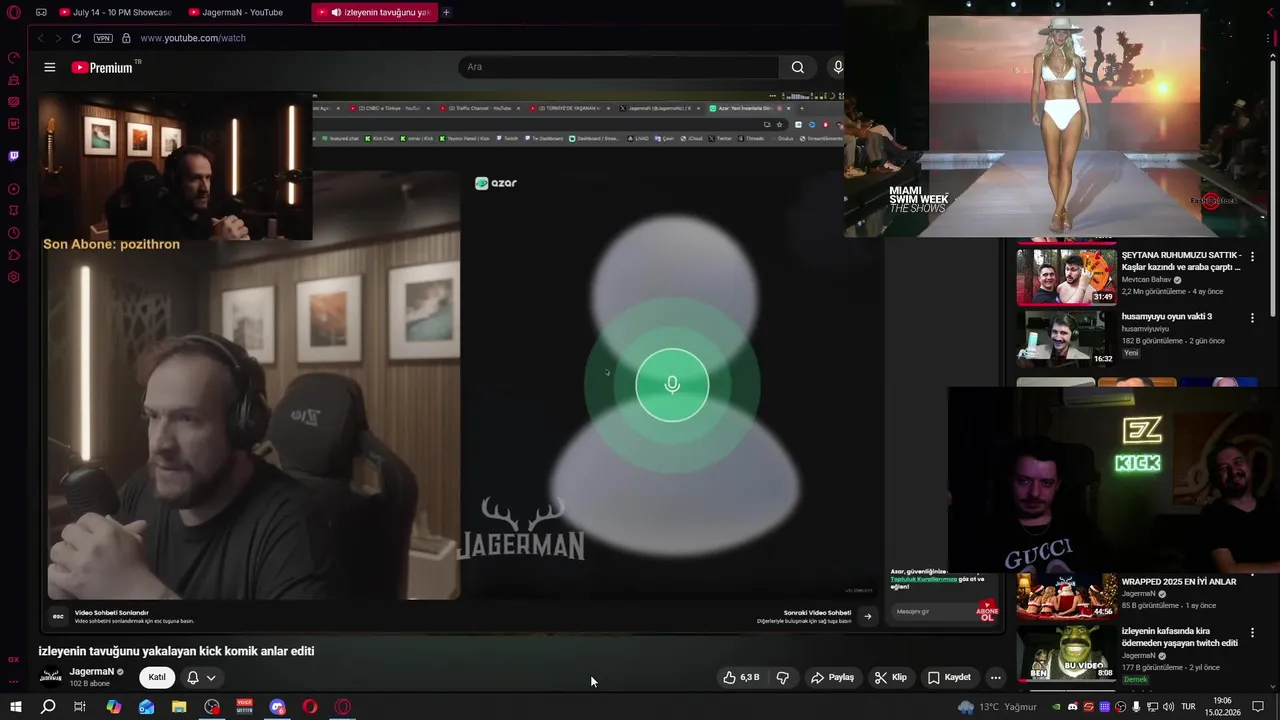Click the Katıl join button
The width and height of the screenshot is (1280, 720).
click(157, 677)
